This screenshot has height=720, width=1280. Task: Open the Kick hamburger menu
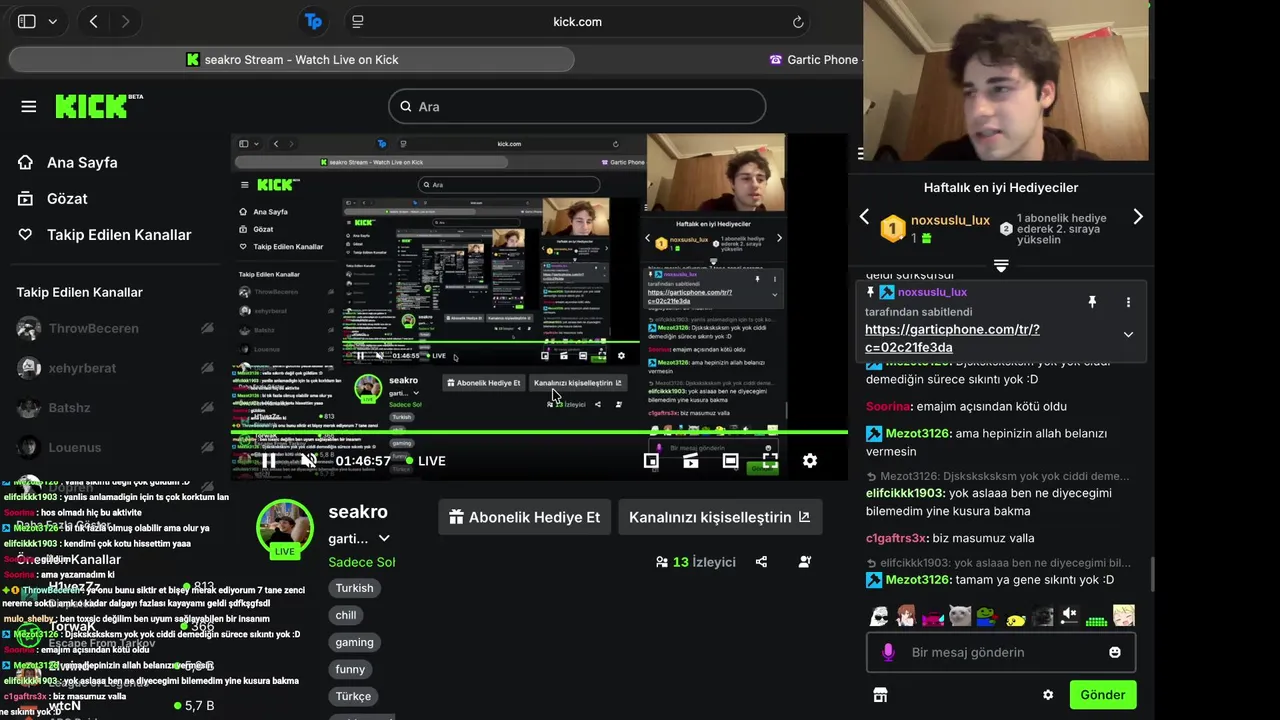[28, 106]
